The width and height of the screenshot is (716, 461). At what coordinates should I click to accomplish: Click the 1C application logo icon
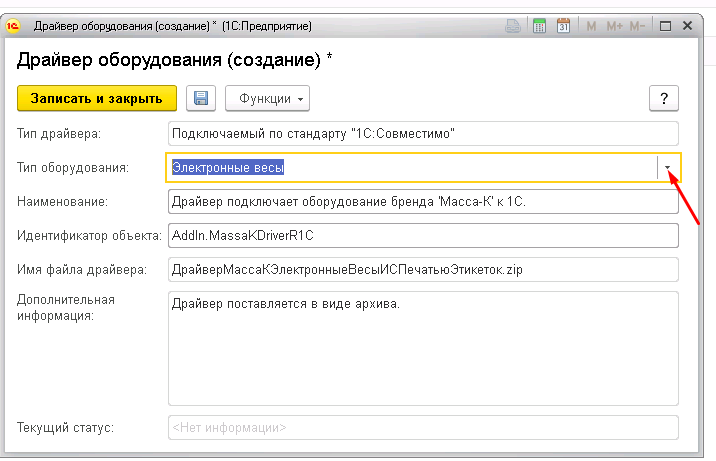click(13, 26)
